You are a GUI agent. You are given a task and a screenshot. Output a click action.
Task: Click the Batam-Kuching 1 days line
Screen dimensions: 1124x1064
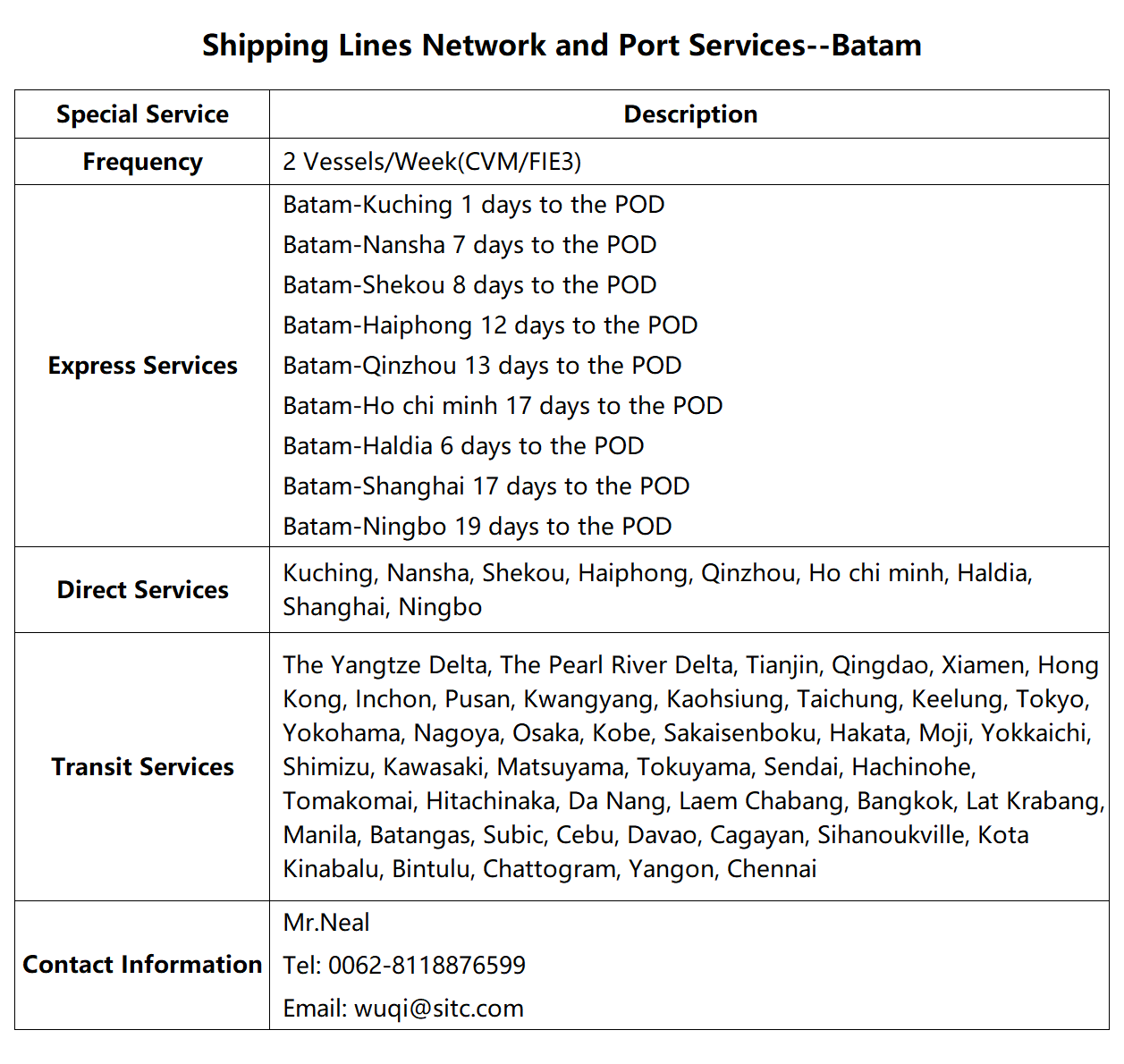(473, 205)
